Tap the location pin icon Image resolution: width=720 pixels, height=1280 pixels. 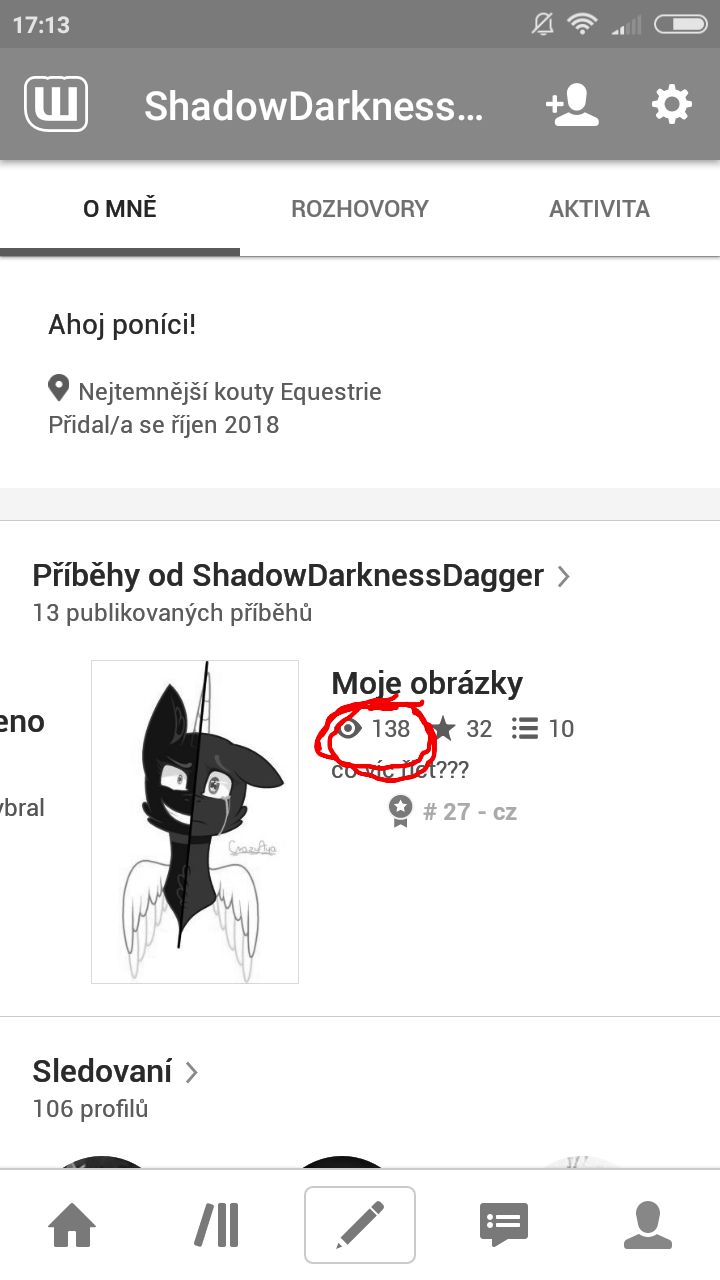click(58, 389)
